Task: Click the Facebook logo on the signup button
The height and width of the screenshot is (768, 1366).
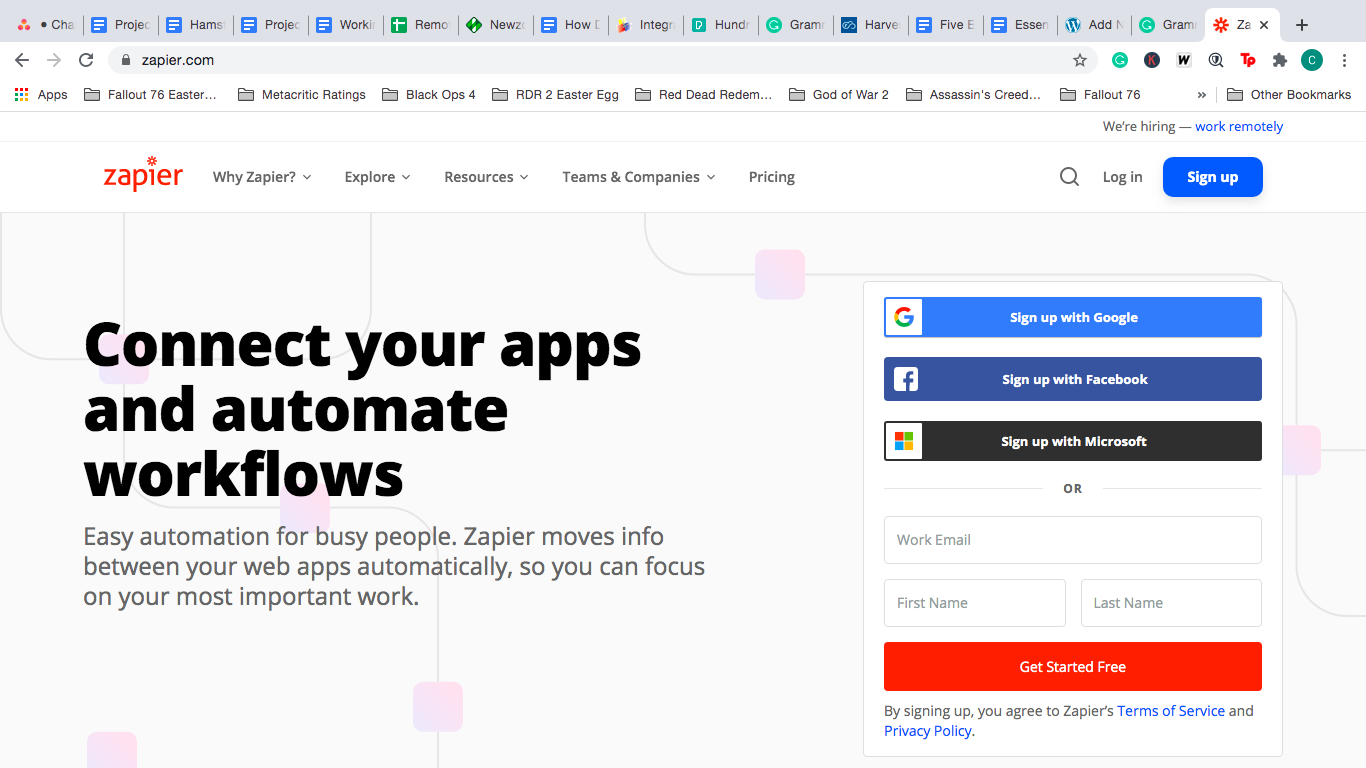Action: (x=906, y=379)
